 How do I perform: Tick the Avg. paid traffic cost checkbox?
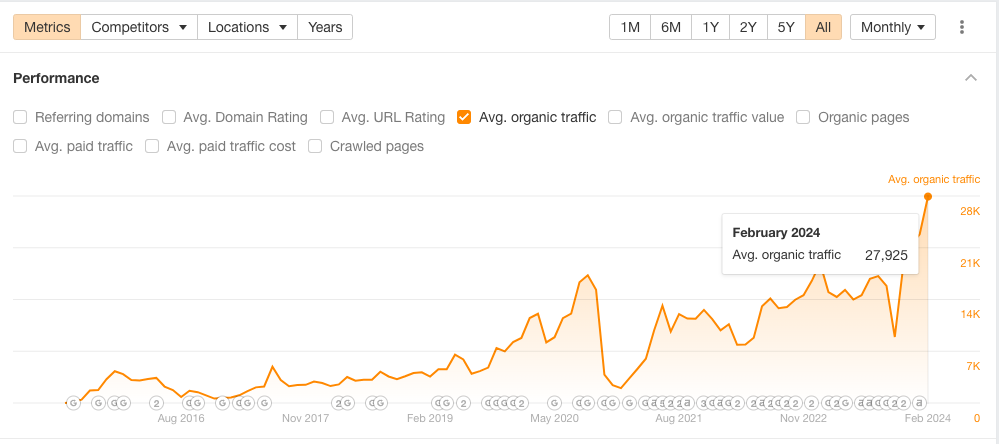pyautogui.click(x=152, y=146)
